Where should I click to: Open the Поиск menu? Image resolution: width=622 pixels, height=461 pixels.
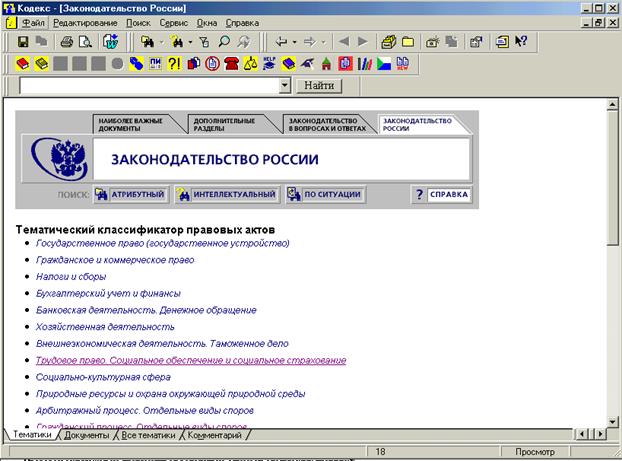coord(138,23)
